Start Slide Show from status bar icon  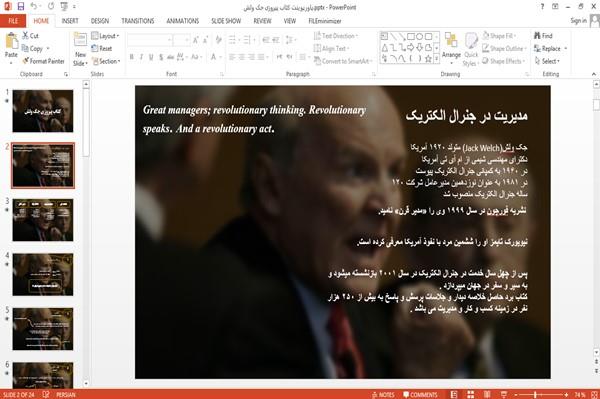504,395
